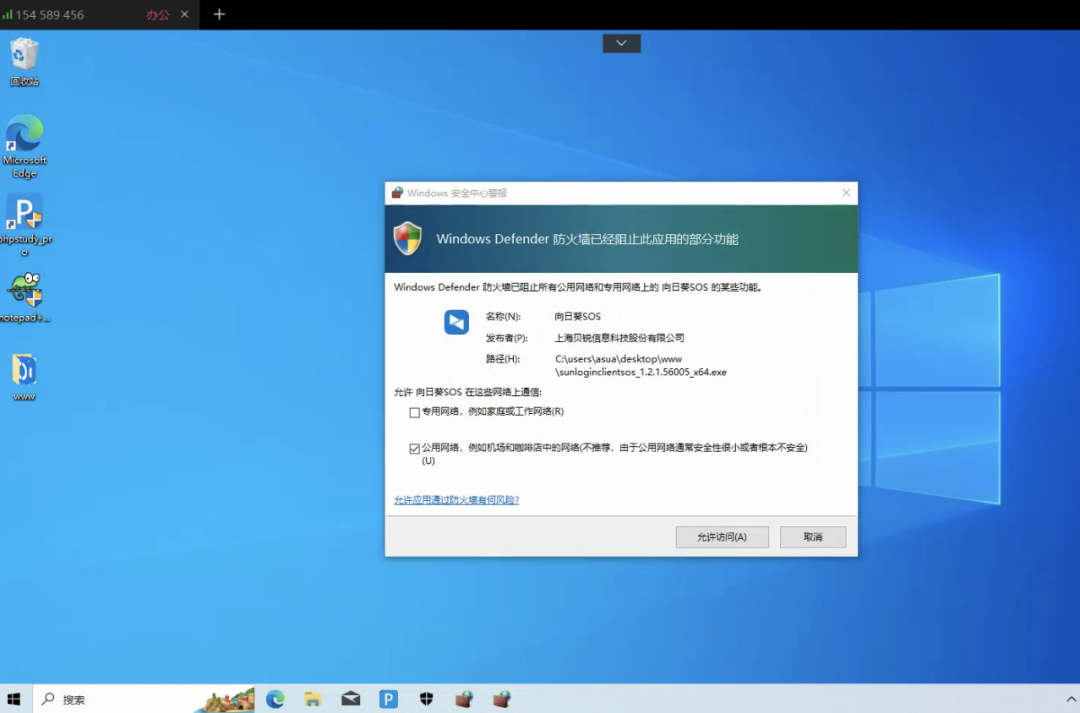Select the 154 589 456 session tab
The image size is (1080, 713).
coord(99,14)
